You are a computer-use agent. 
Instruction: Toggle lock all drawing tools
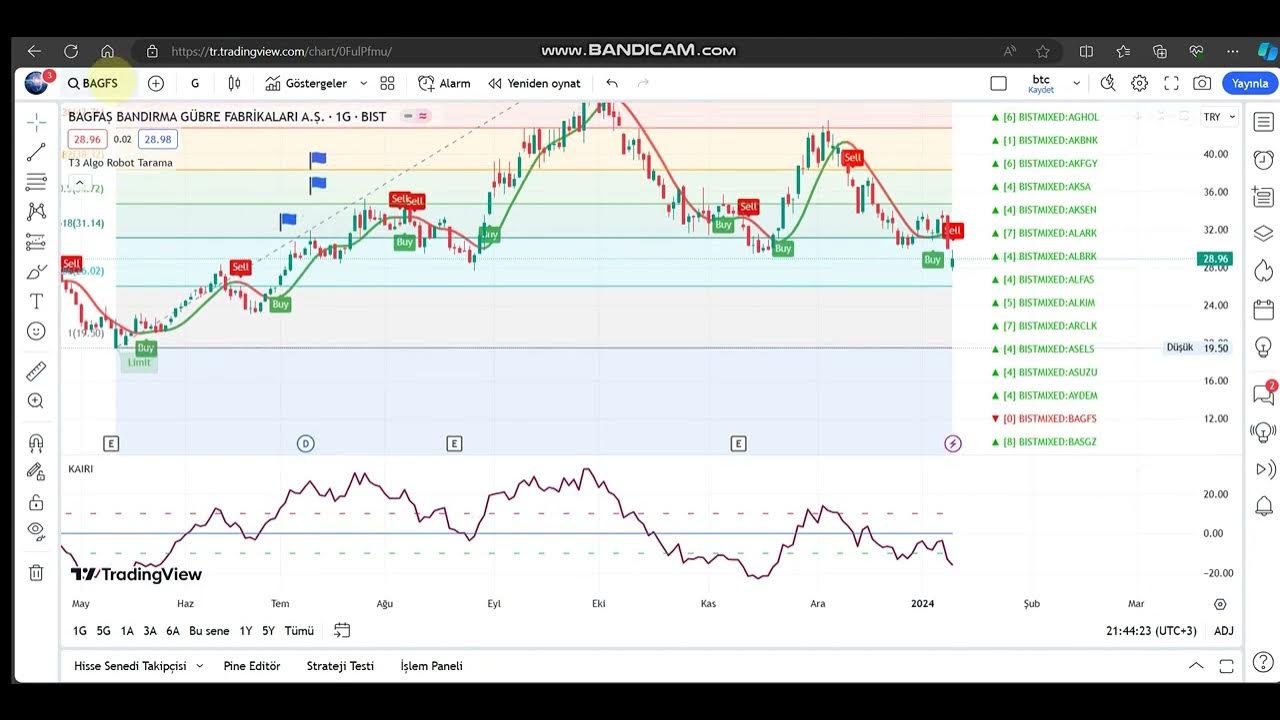(x=36, y=502)
